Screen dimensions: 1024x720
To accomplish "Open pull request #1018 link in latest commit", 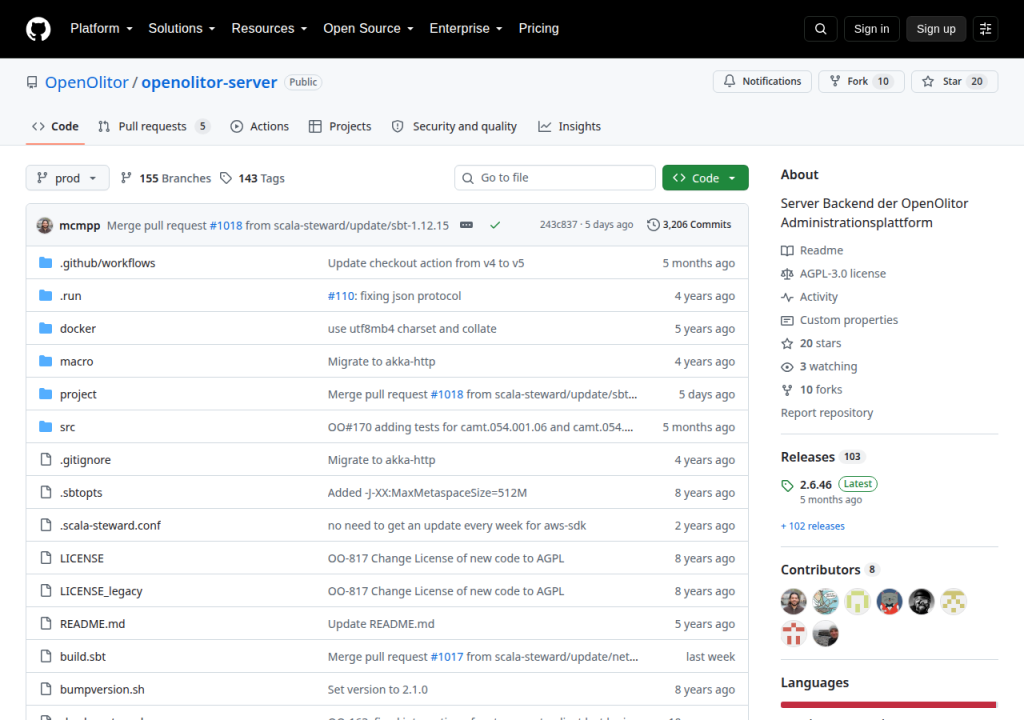I will [x=226, y=225].
